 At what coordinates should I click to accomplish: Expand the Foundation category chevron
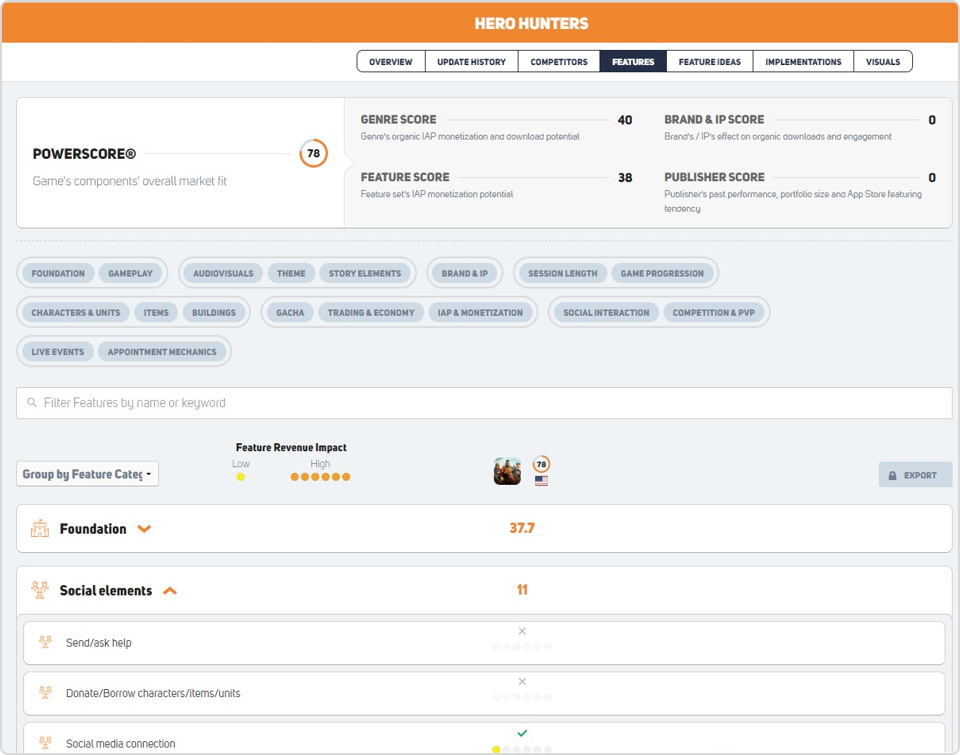pos(144,529)
